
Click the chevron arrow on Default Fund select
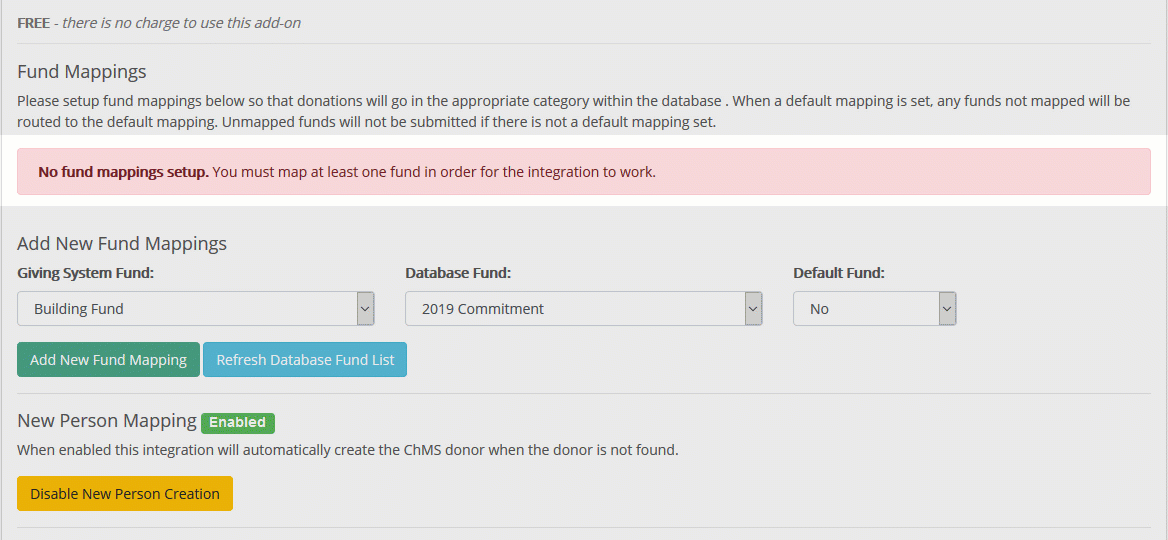tap(947, 309)
